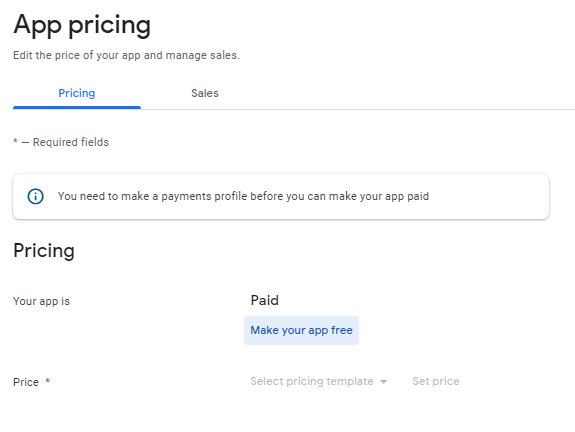Click the asterisk in the Required fields note
This screenshot has height=432, width=575.
tap(15, 141)
